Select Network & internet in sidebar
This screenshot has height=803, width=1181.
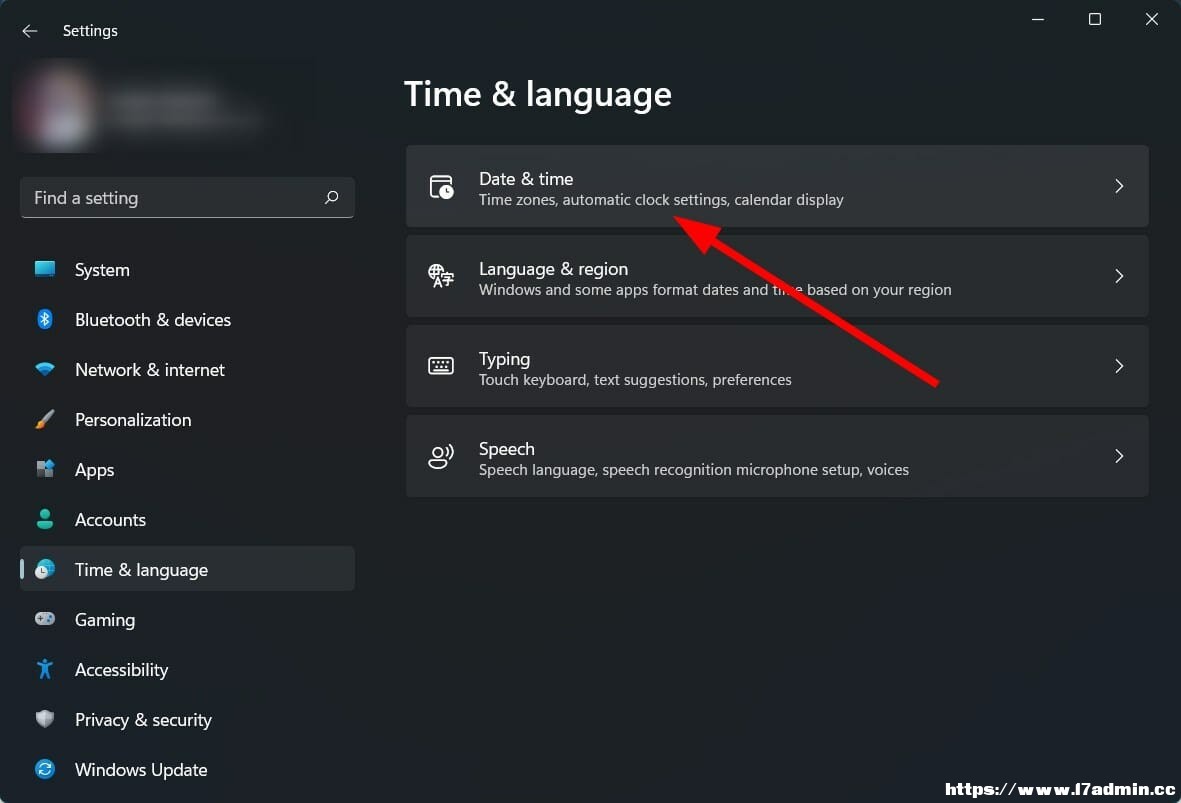point(187,370)
